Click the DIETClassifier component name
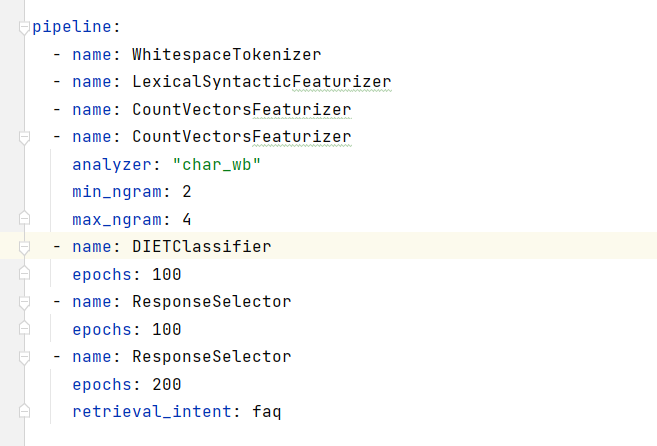 coord(201,246)
